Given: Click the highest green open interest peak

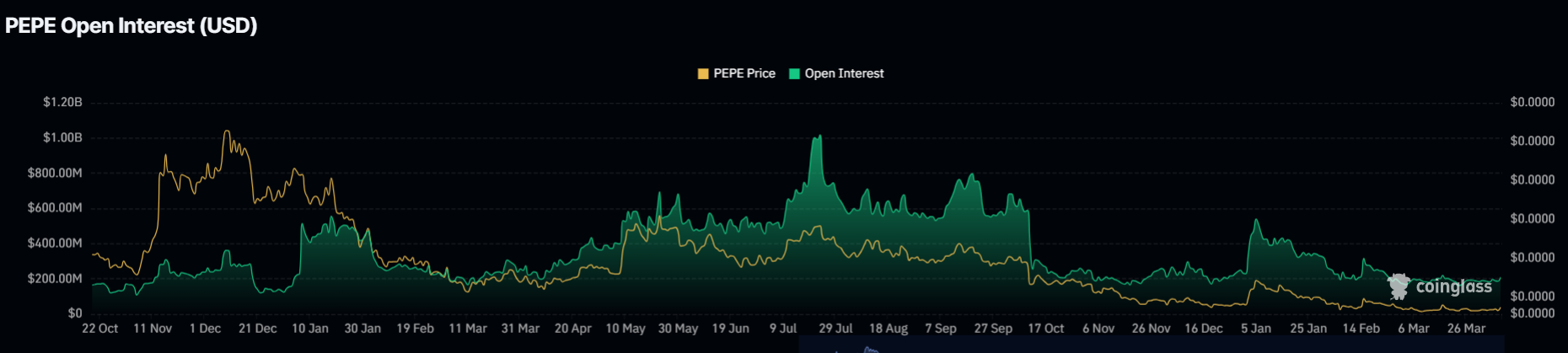Looking at the screenshot, I should click(x=818, y=136).
